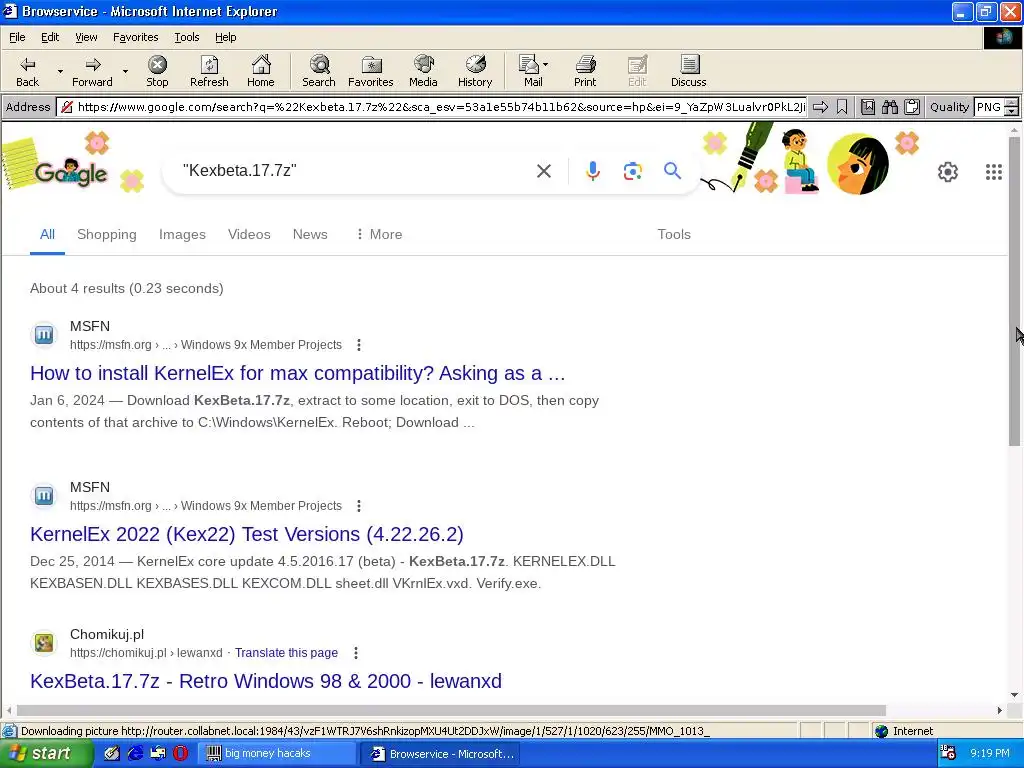This screenshot has height=768, width=1024.
Task: Open 'KexBeta.17.7z - Retro Windows' result
Action: (x=266, y=681)
